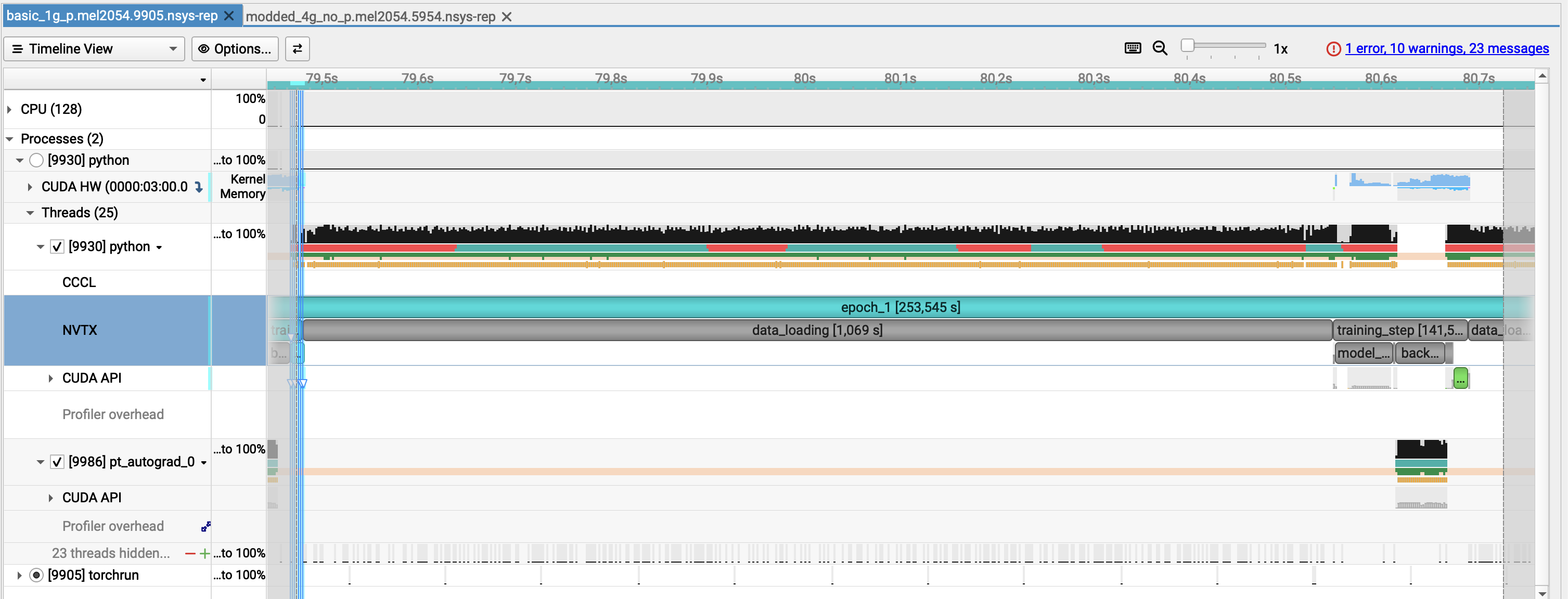Open the Options... button
1568x599 pixels.
pyautogui.click(x=235, y=49)
